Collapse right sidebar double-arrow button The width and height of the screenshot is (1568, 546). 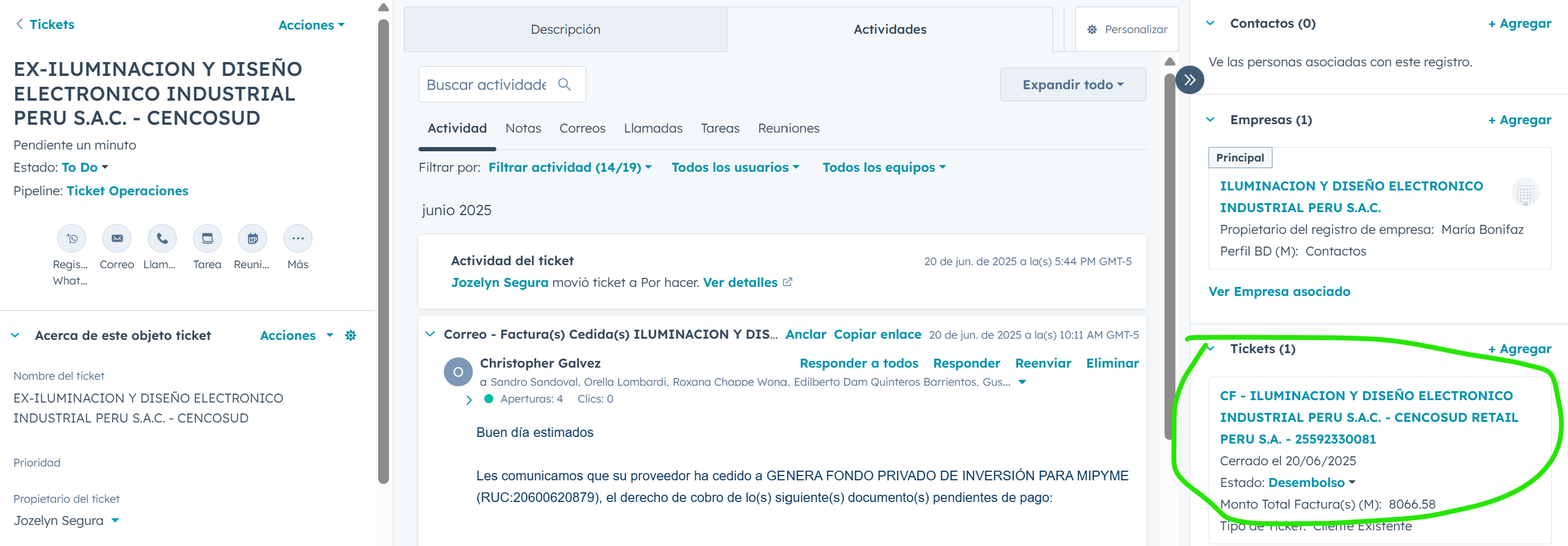(1190, 80)
